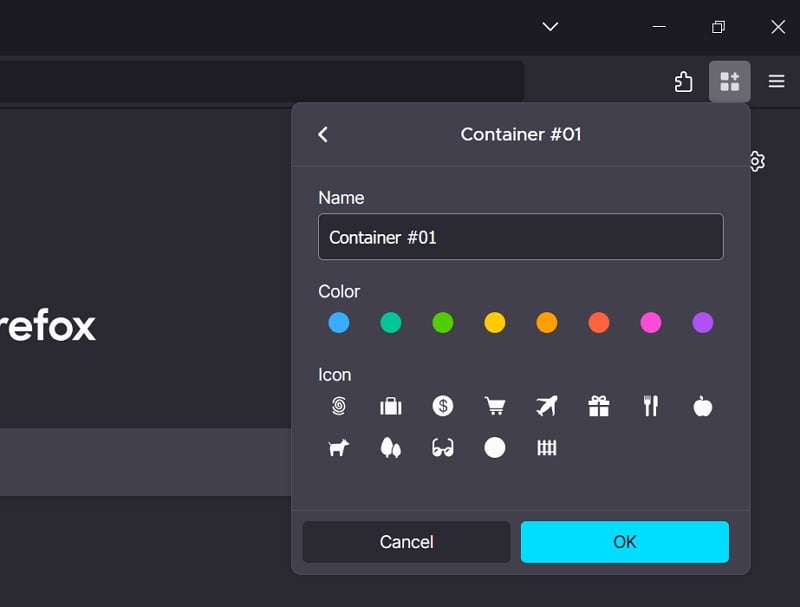Confirm the container with OK
The width and height of the screenshot is (800, 607).
[x=625, y=542]
